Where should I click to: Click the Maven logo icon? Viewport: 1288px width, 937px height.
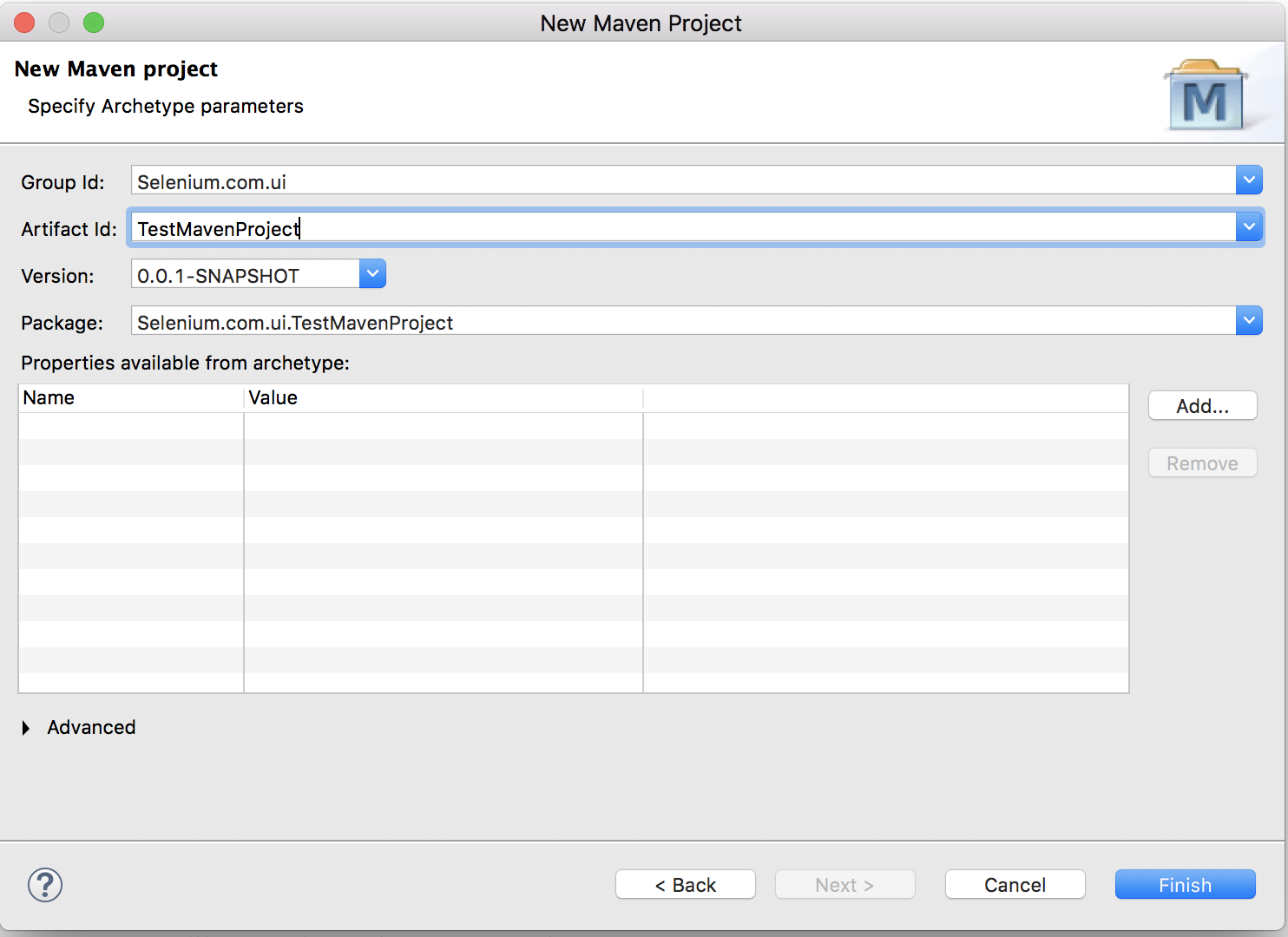tap(1207, 93)
